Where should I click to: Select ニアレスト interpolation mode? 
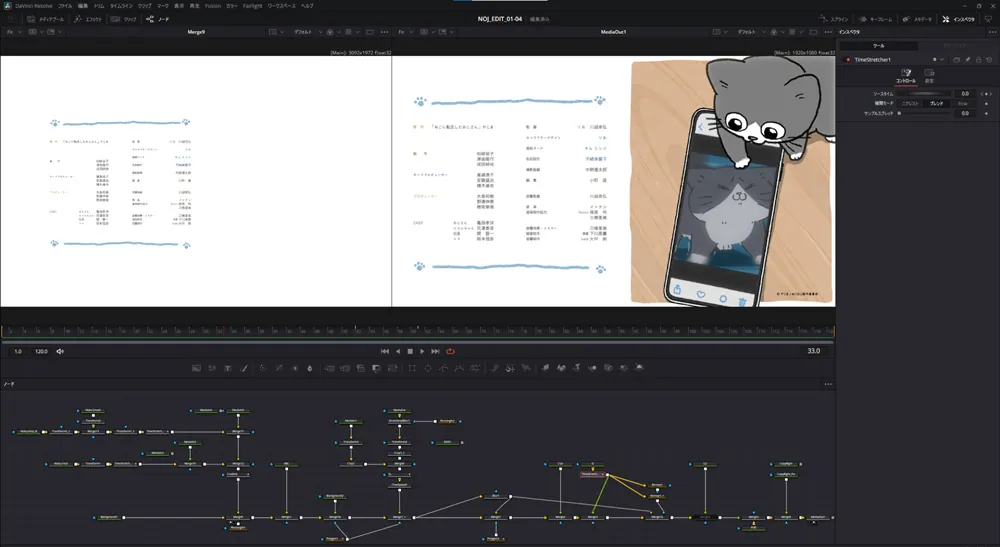tap(911, 103)
